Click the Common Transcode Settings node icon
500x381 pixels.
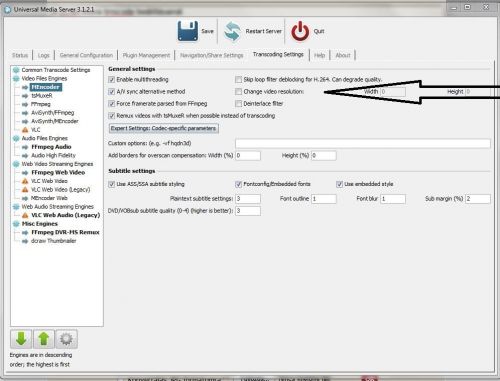tap(16, 70)
